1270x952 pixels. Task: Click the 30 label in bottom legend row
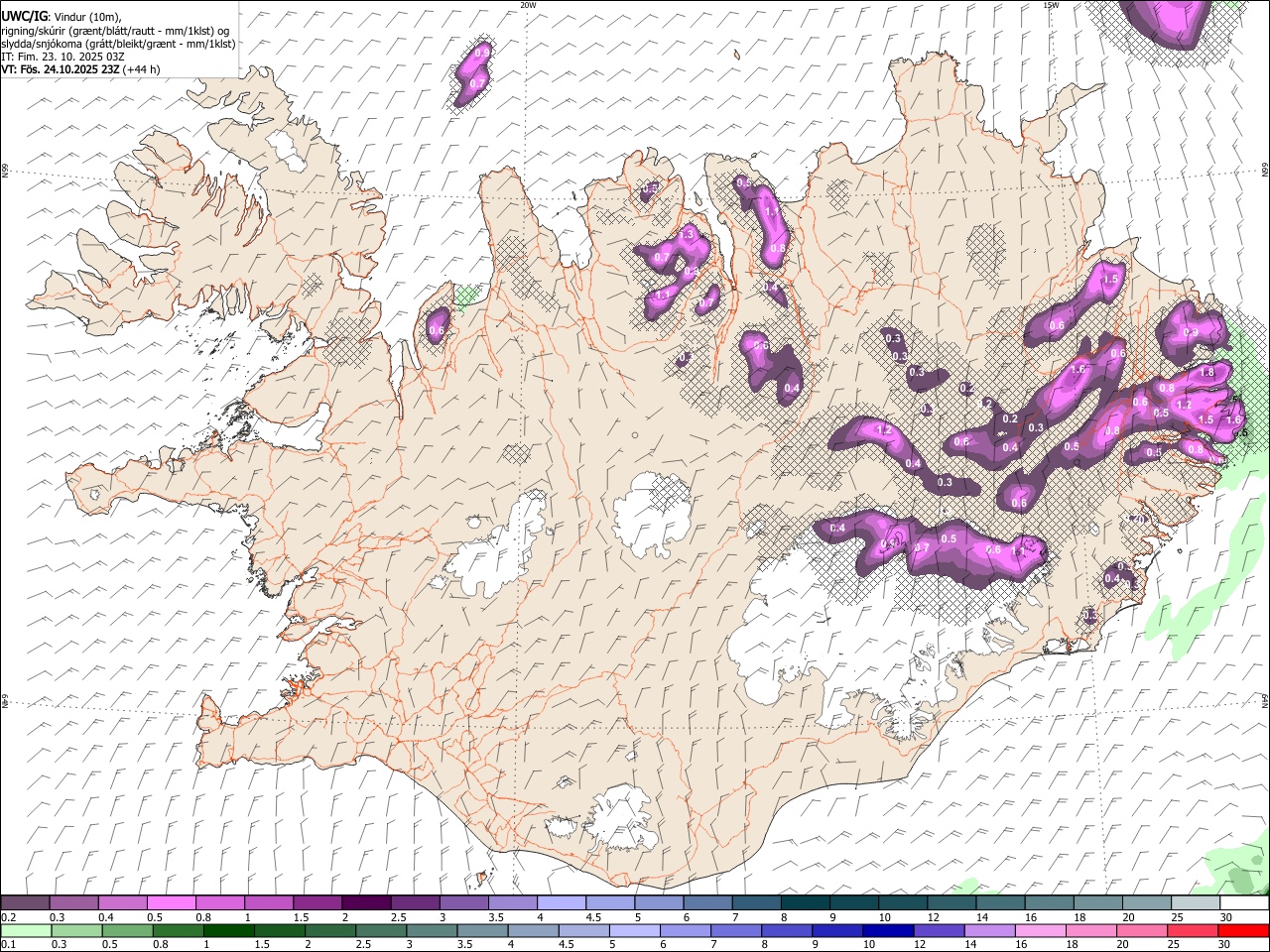[x=1226, y=944]
